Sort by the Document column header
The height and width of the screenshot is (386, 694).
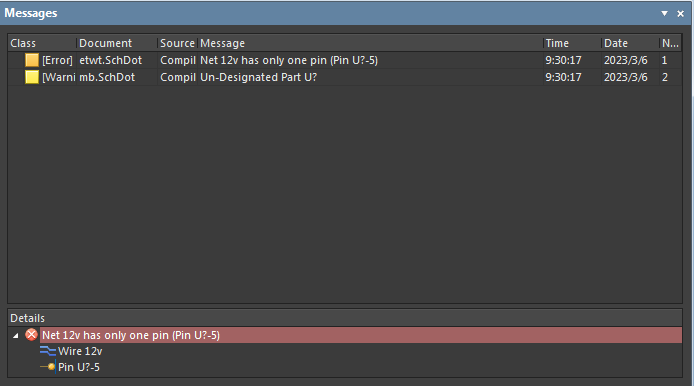tap(117, 43)
